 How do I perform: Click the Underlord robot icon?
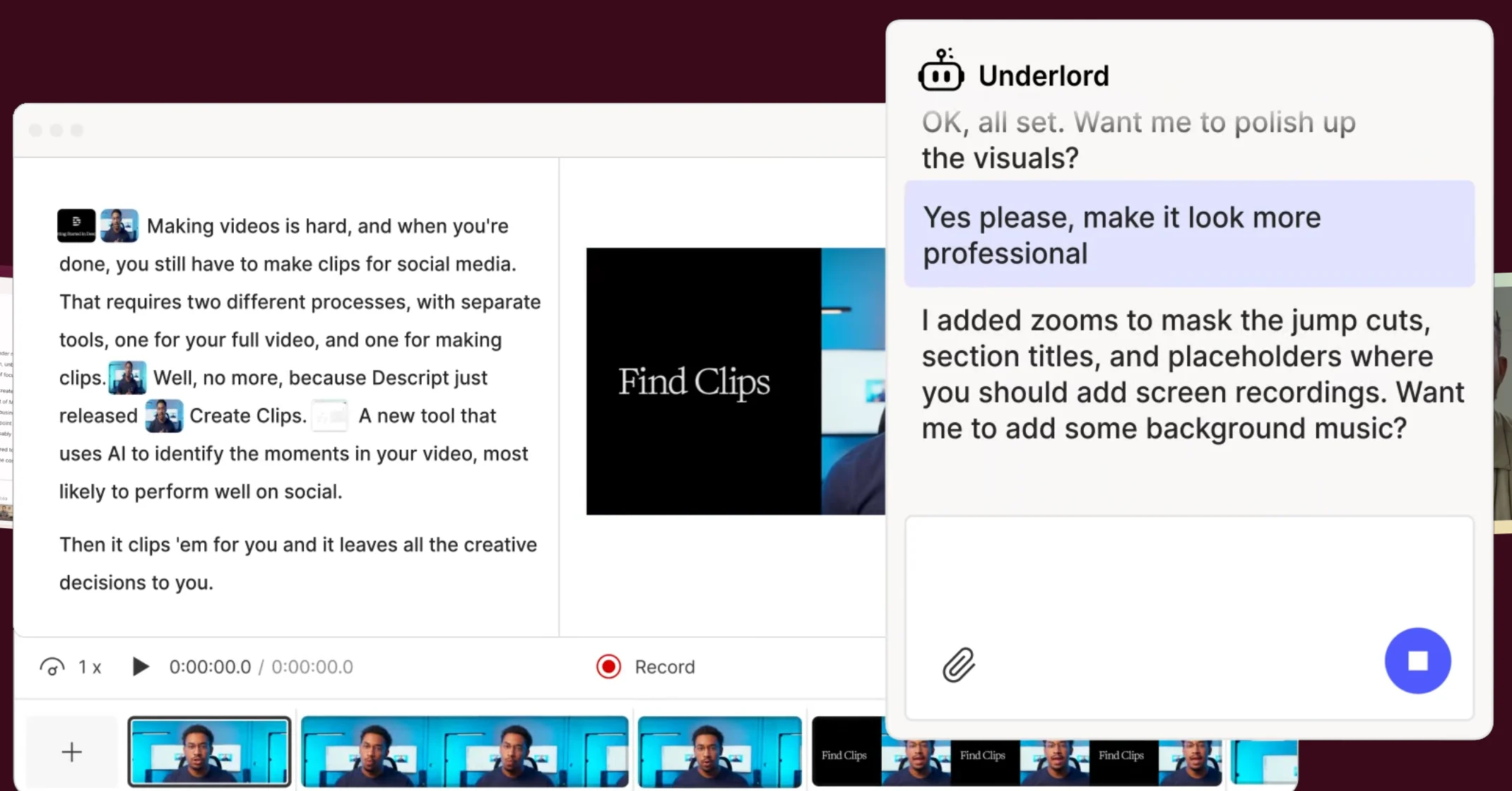pyautogui.click(x=940, y=71)
